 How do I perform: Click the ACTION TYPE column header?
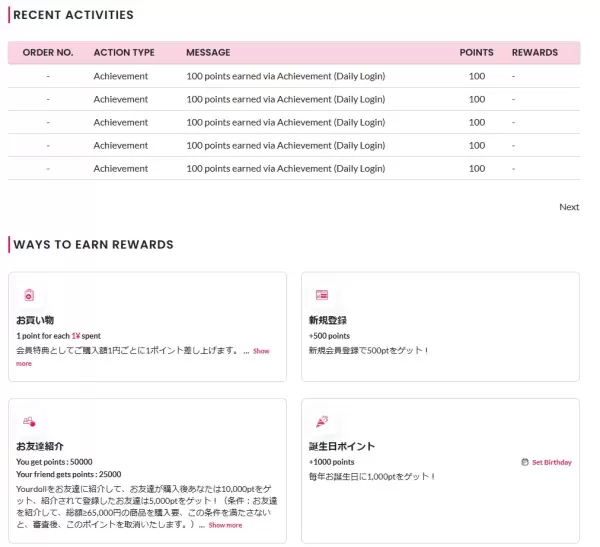(x=124, y=52)
